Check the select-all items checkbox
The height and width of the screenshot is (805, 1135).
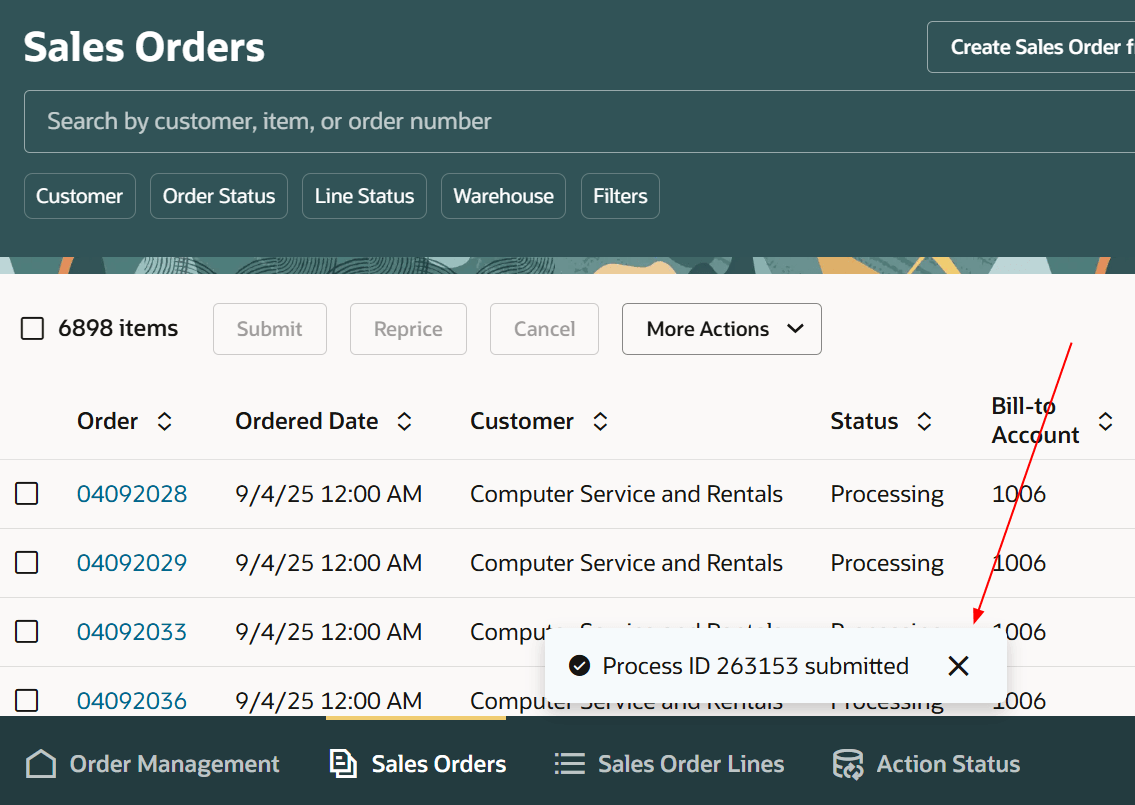31,327
